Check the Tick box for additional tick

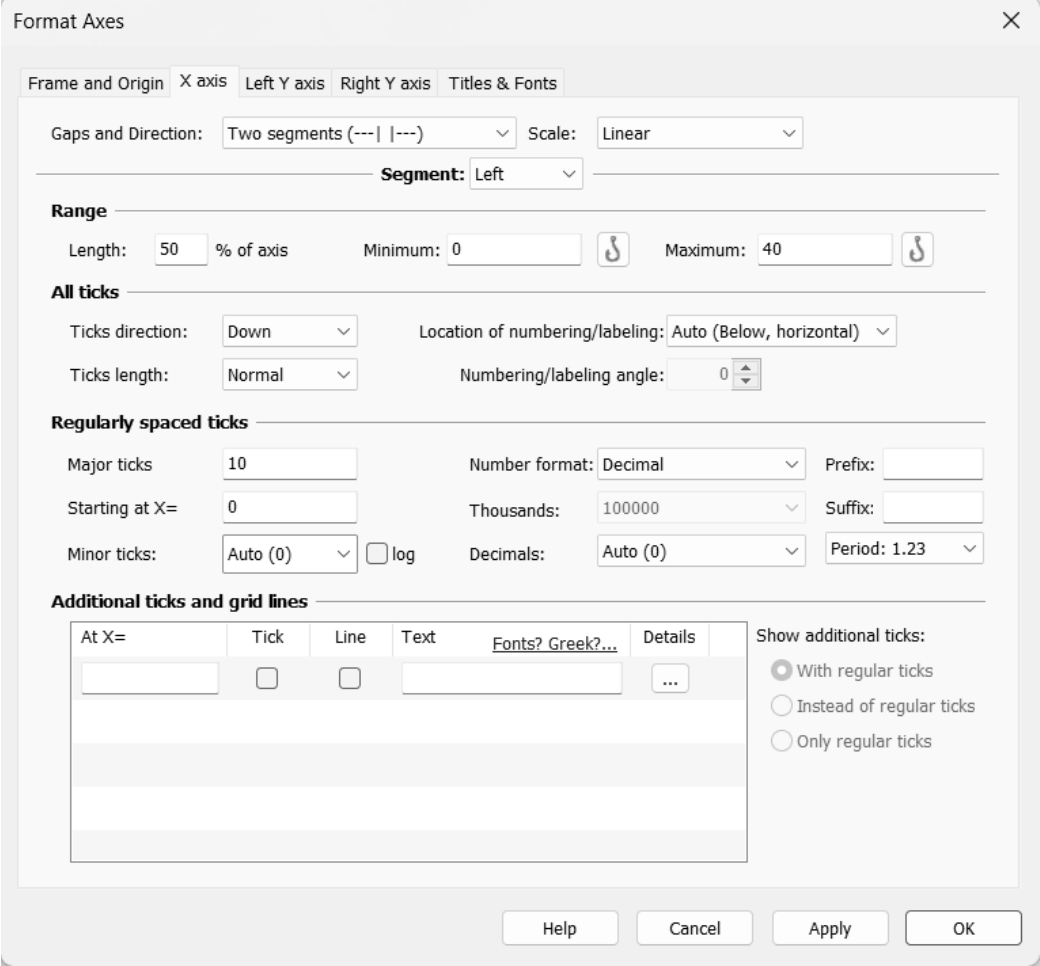coord(267,679)
